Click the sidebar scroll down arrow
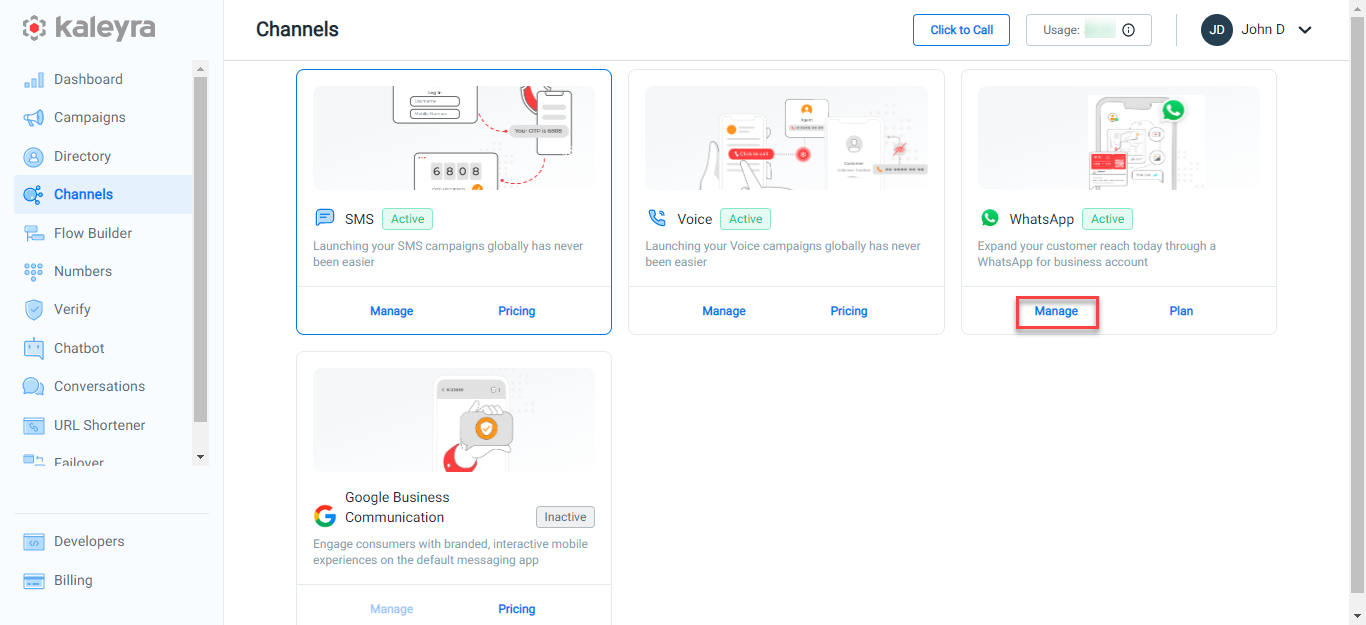The height and width of the screenshot is (625, 1366). coord(201,457)
